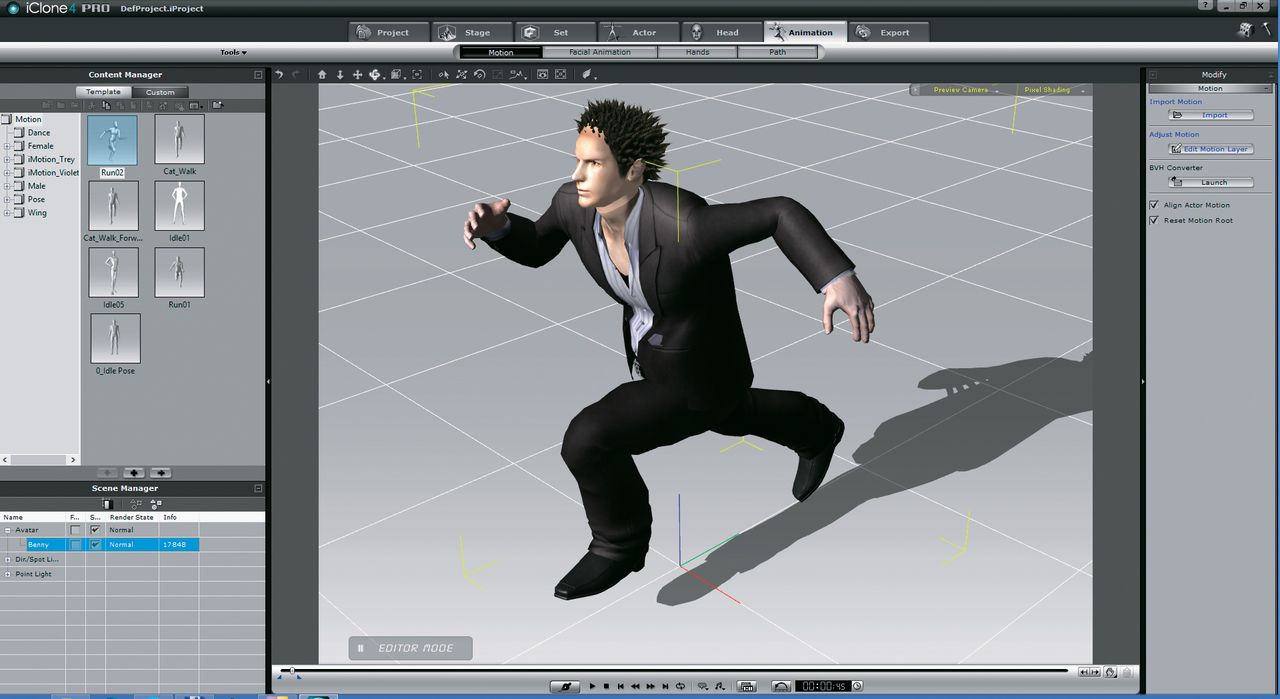Click the plus add button below content list
Image resolution: width=1280 pixels, height=699 pixels.
[134, 472]
